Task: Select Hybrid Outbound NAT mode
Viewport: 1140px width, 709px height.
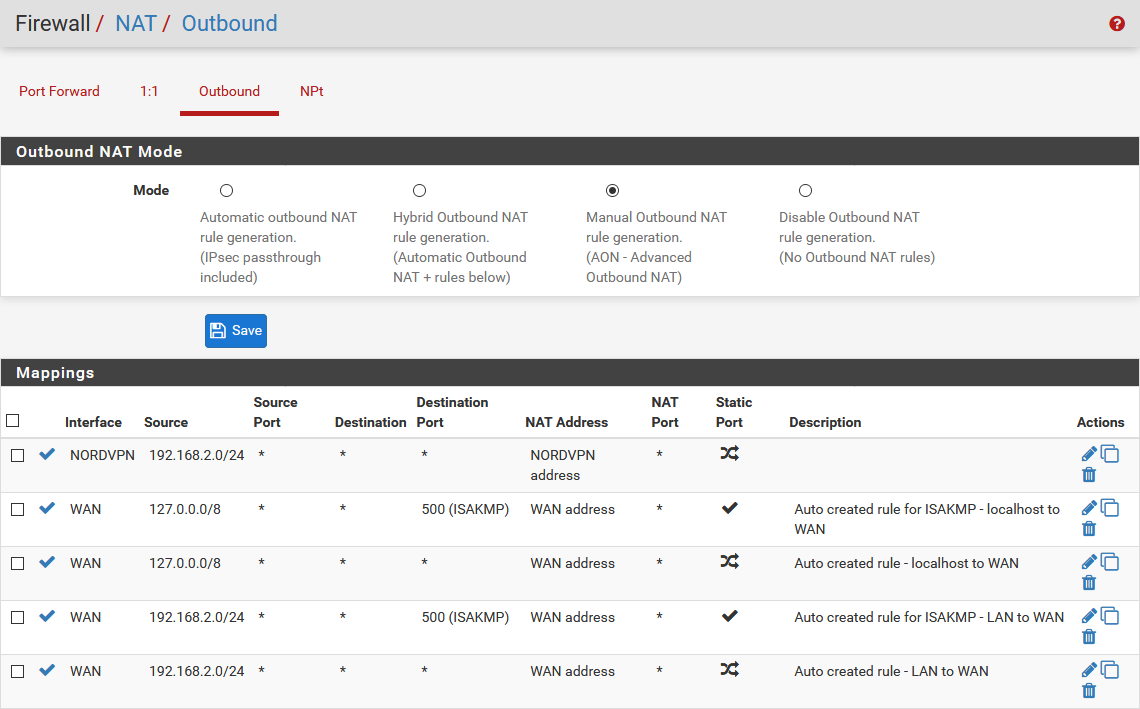Action: tap(419, 191)
